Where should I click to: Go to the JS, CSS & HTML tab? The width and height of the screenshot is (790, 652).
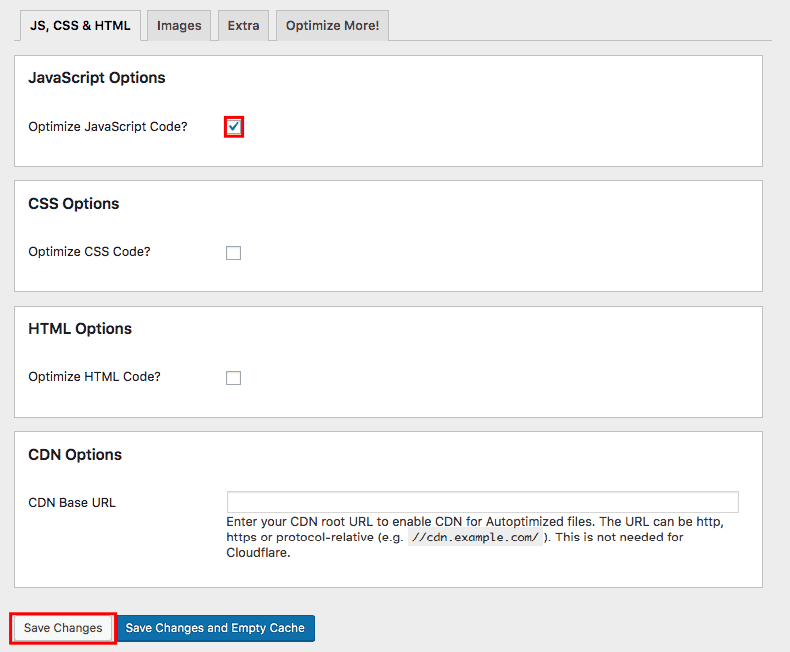coord(80,26)
